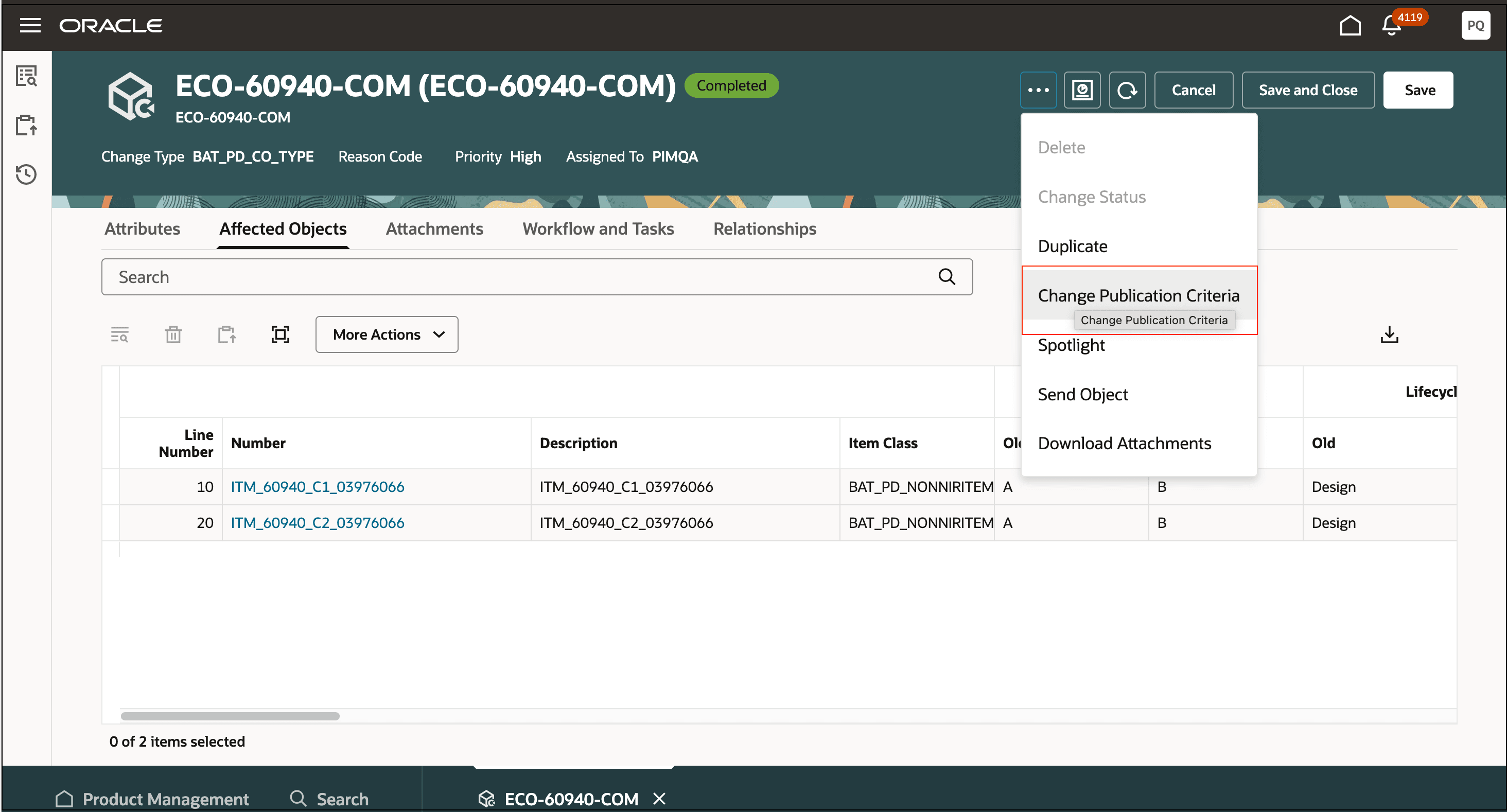Open the filtered list search icon in toolbar
The width and height of the screenshot is (1507, 812).
click(x=119, y=334)
